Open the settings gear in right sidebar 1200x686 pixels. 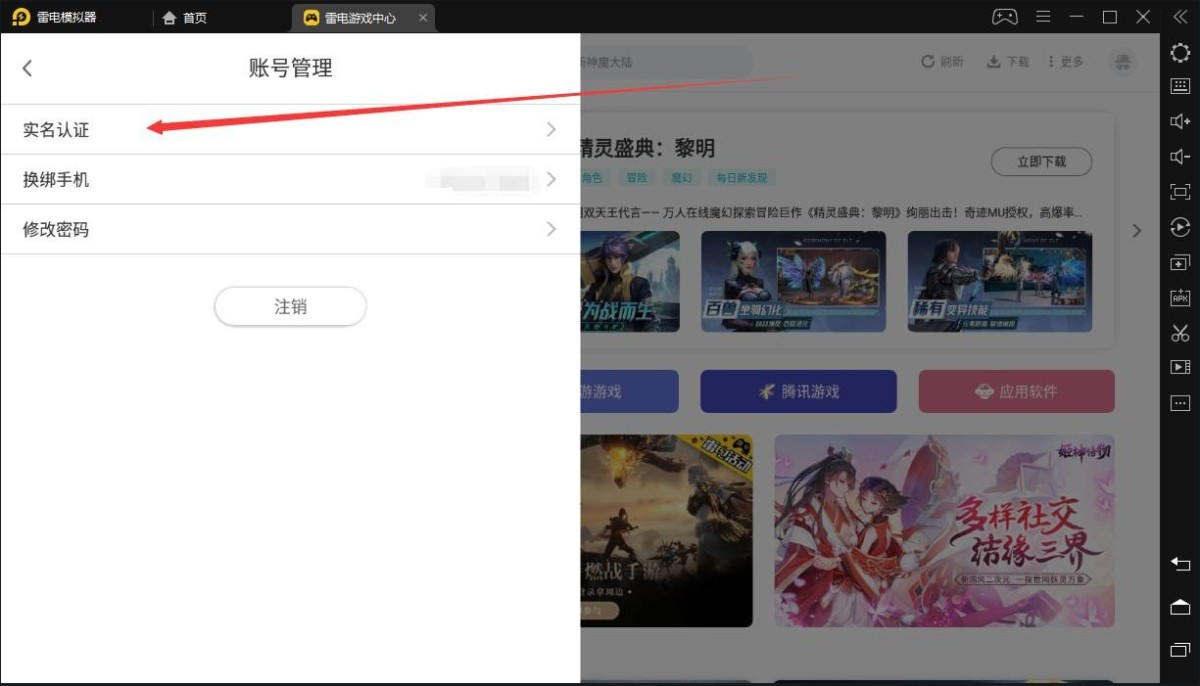tap(1180, 53)
